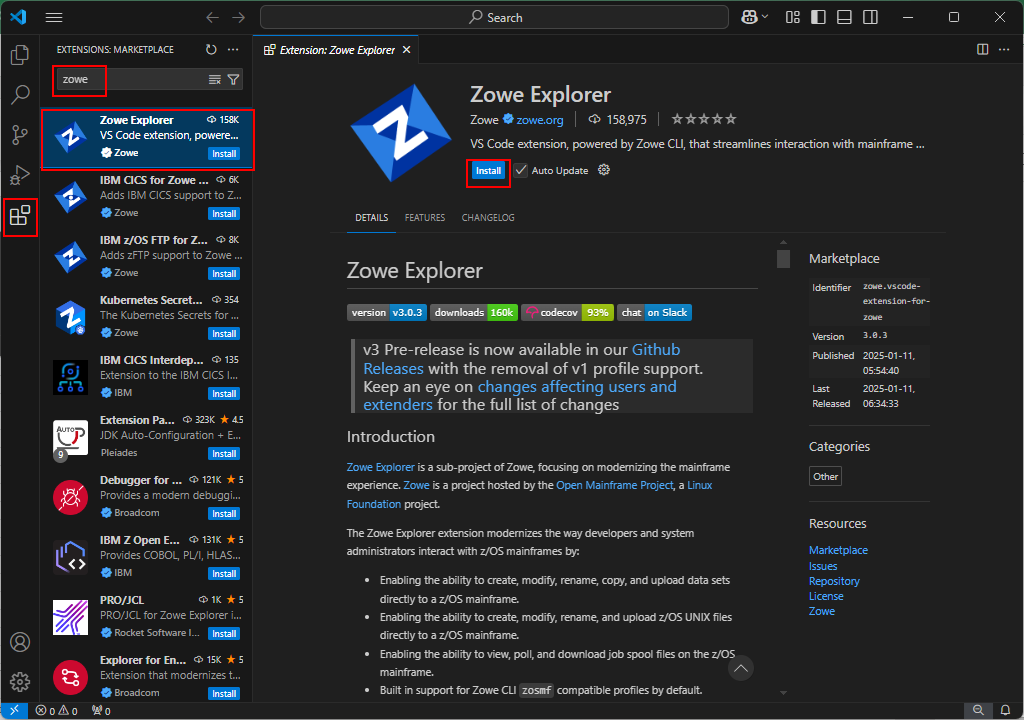Open the Search view in the activity bar
Viewport: 1024px width, 720px height.
pyautogui.click(x=20, y=95)
